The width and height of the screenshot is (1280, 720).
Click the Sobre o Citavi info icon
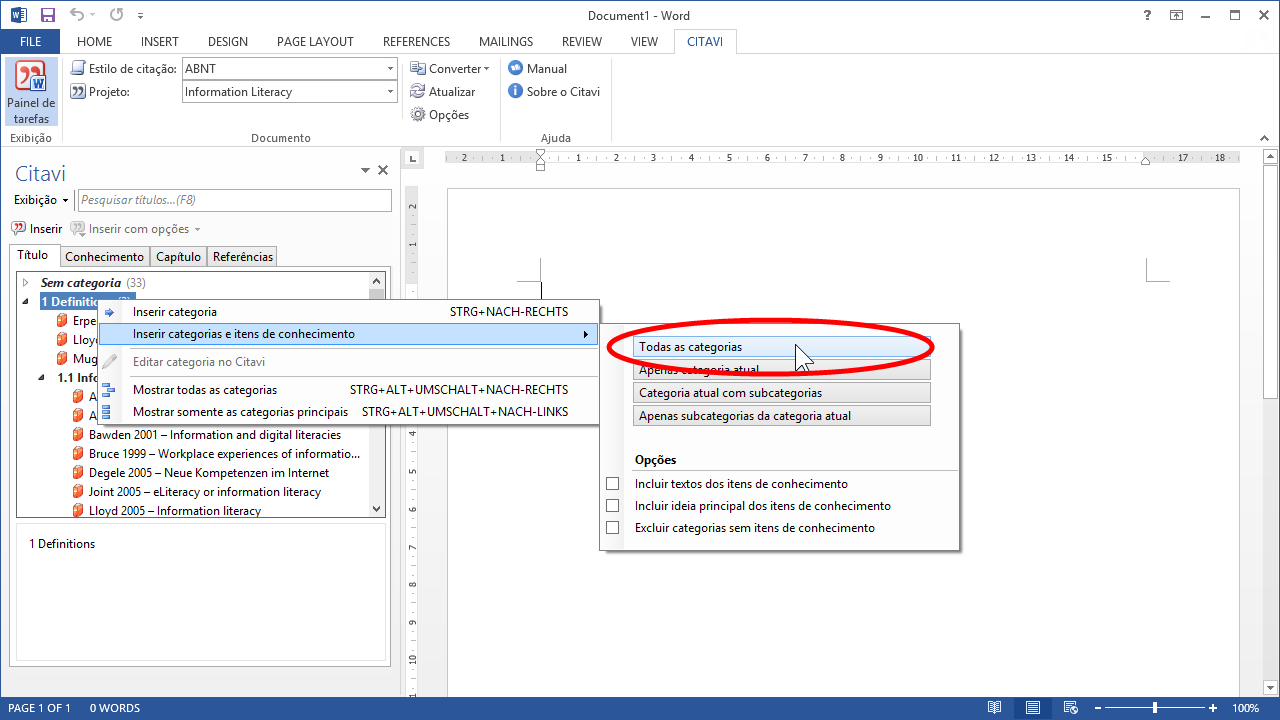tap(516, 91)
